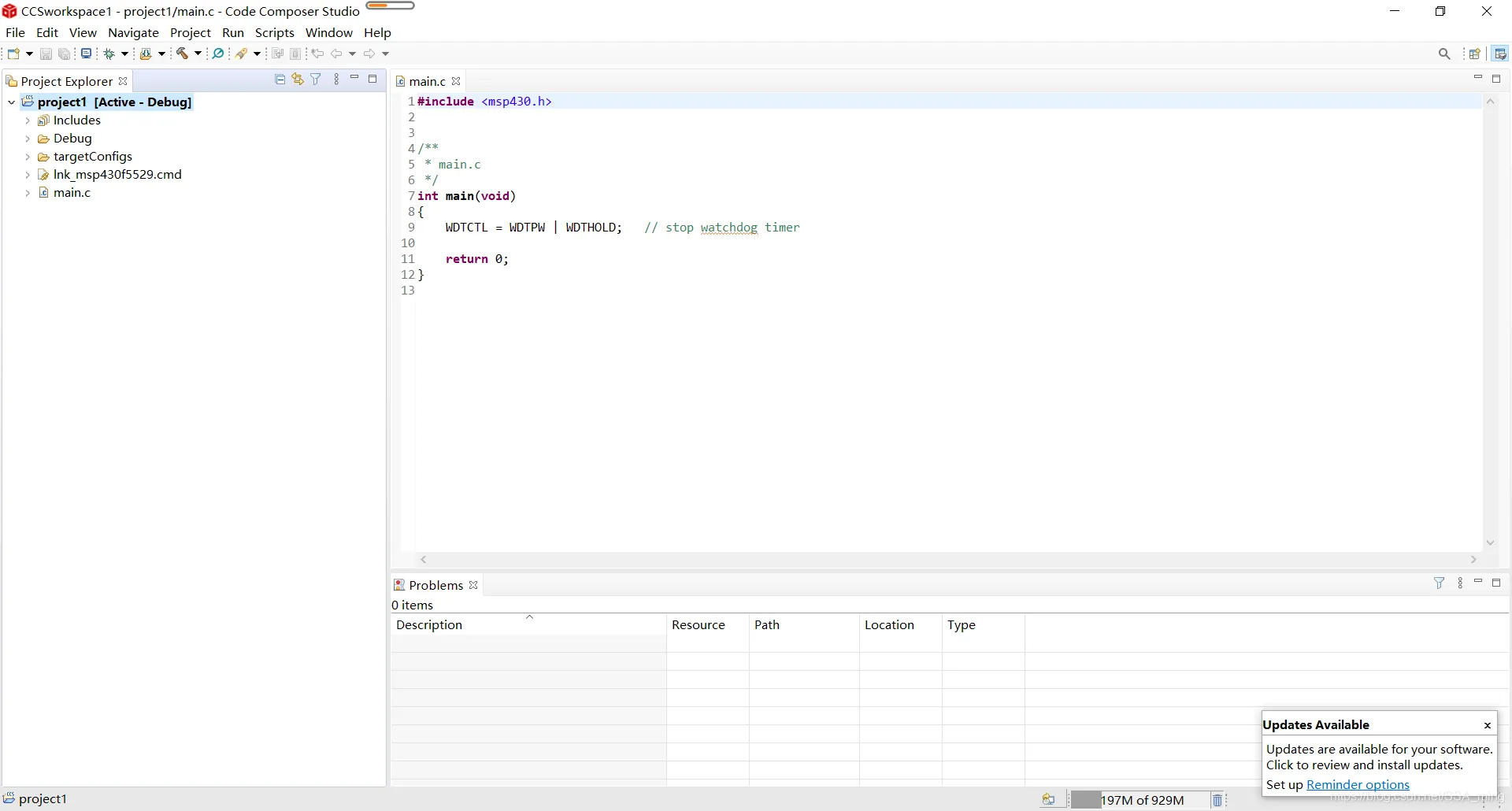Click the Problems view filter icon
This screenshot has height=811, width=1512.
tap(1439, 583)
